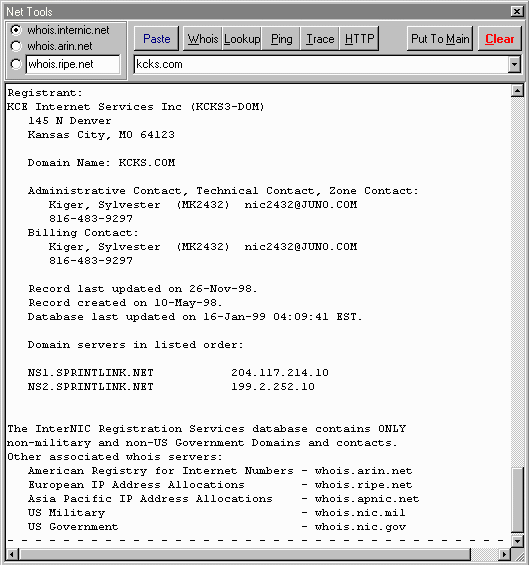Click 'Record created on 10-May-98.' line
The width and height of the screenshot is (529, 565).
125,303
